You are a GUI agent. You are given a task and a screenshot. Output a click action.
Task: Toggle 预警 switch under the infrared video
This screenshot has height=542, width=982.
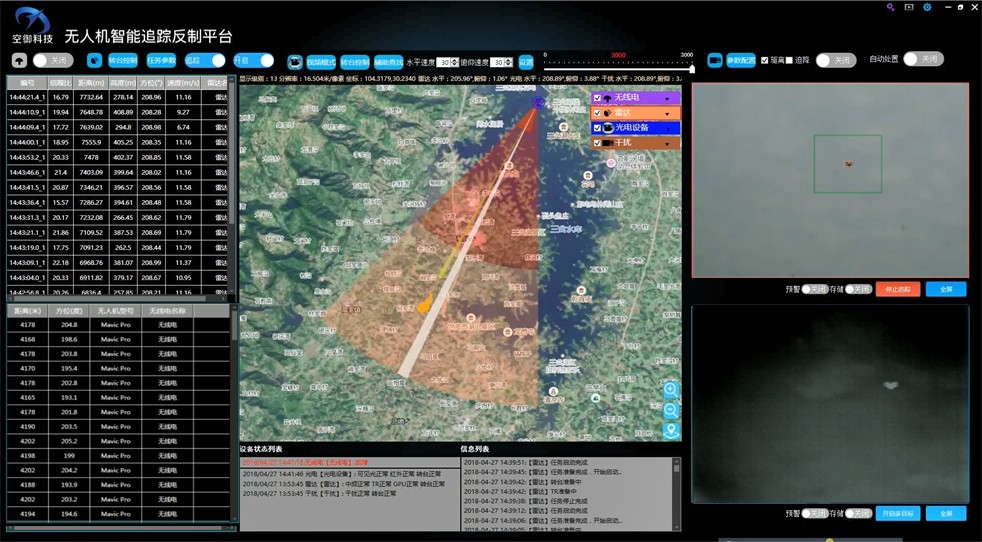815,513
